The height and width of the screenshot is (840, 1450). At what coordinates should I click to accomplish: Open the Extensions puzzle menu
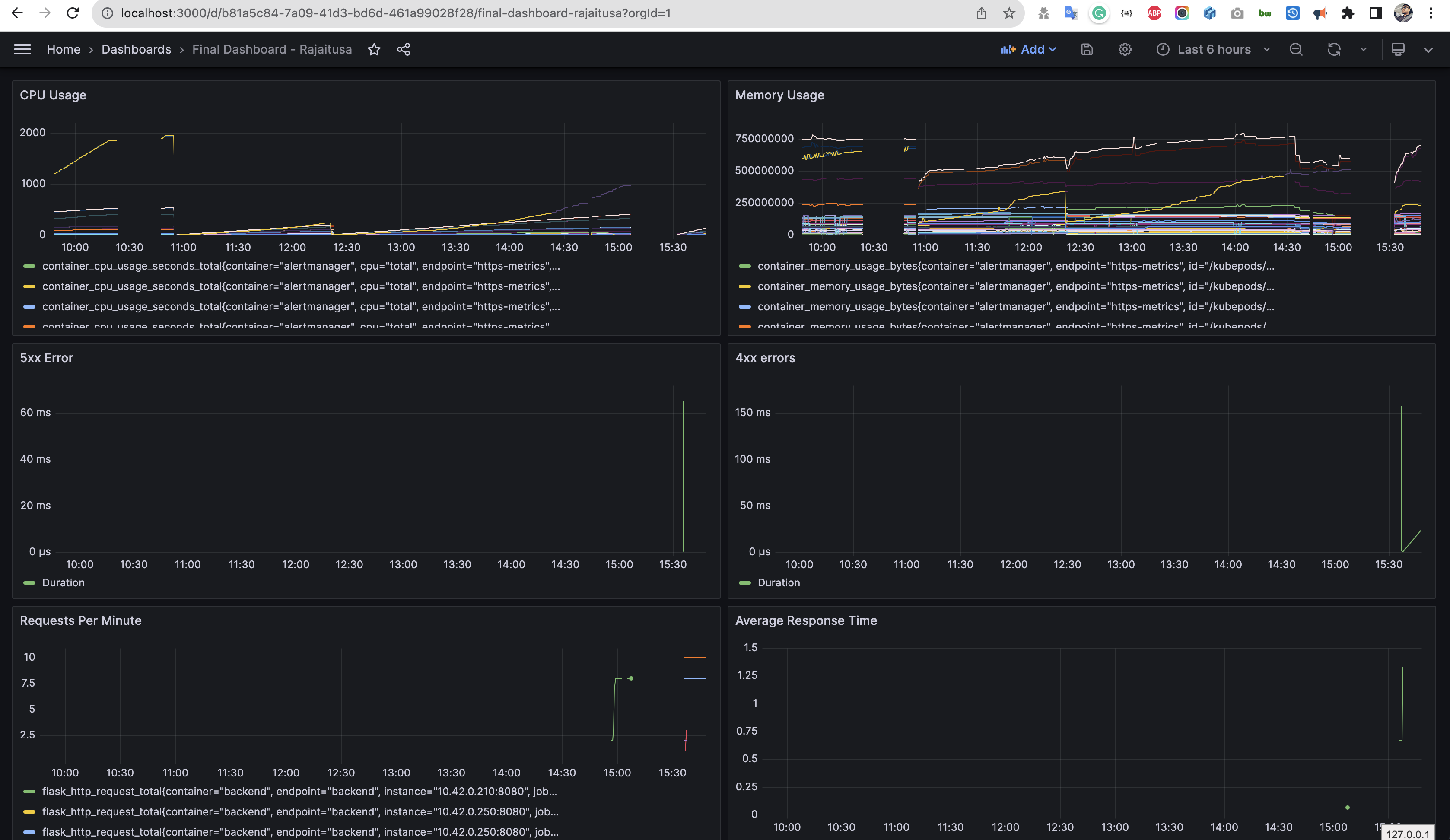[x=1348, y=13]
